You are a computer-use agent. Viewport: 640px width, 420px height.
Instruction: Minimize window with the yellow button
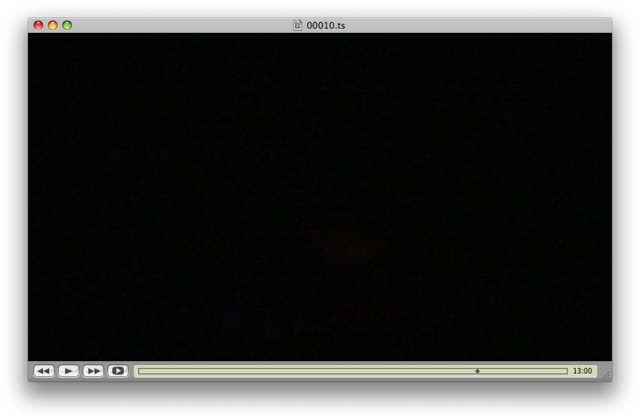(x=53, y=25)
